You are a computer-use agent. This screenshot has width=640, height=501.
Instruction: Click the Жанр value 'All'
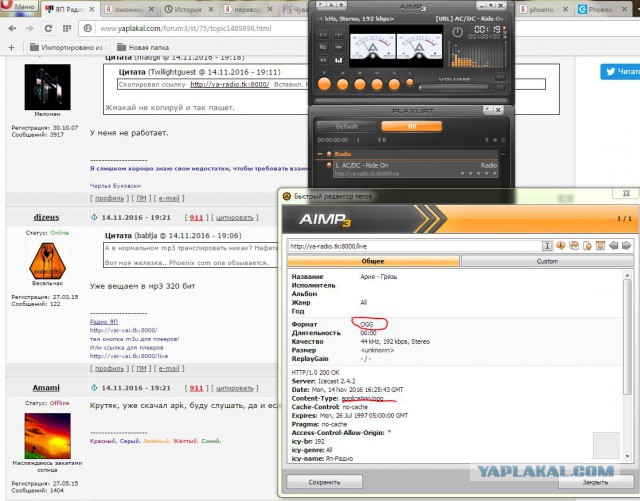coord(364,302)
